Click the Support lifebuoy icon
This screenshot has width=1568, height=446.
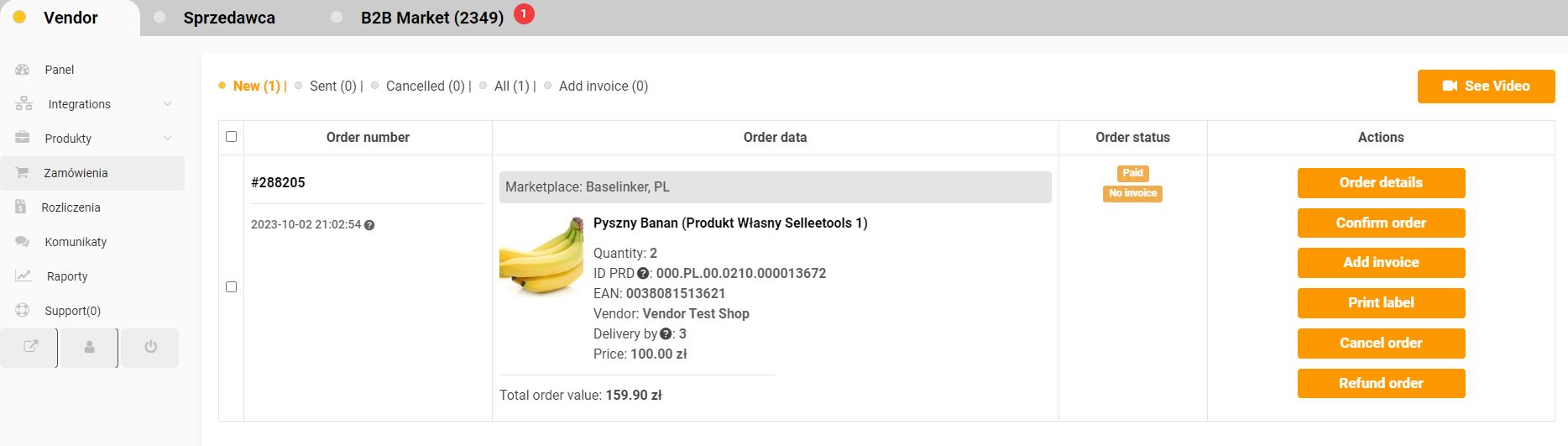(23, 311)
